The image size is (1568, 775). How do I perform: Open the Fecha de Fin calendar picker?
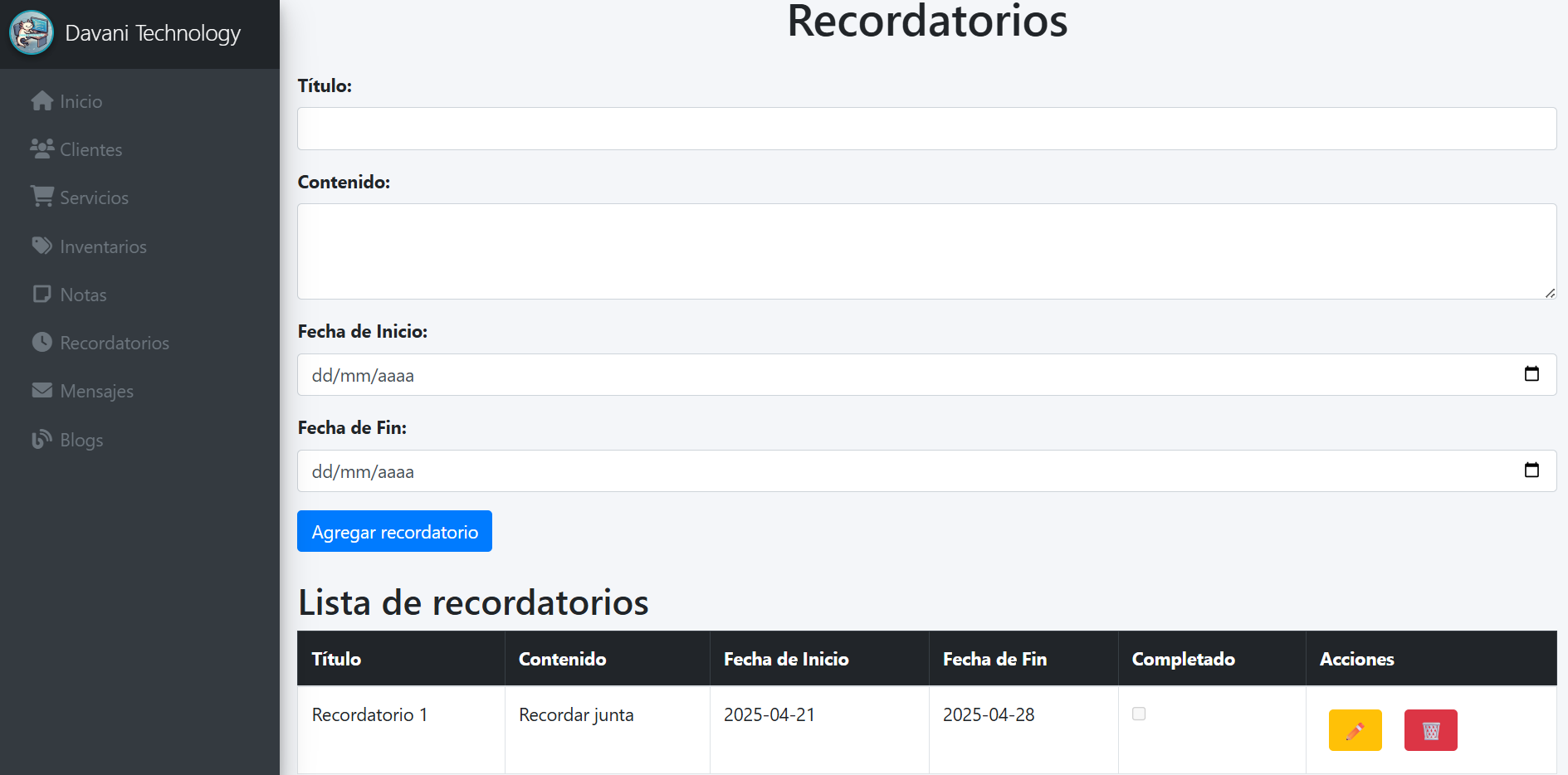coord(1531,470)
